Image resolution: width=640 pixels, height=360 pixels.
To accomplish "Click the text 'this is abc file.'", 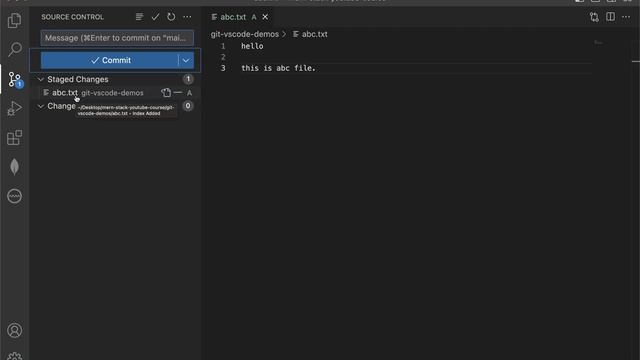I will (x=278, y=68).
